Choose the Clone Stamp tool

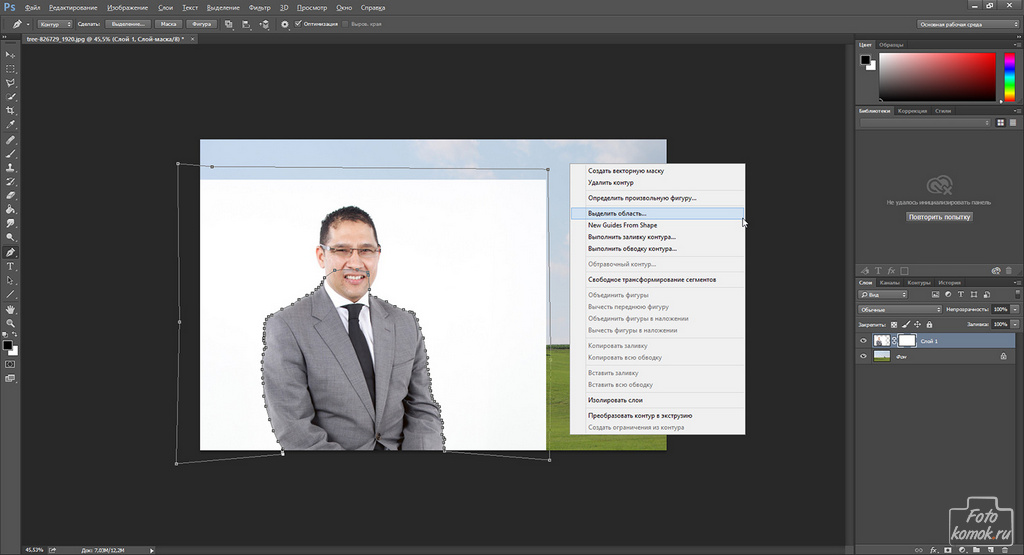pyautogui.click(x=11, y=168)
